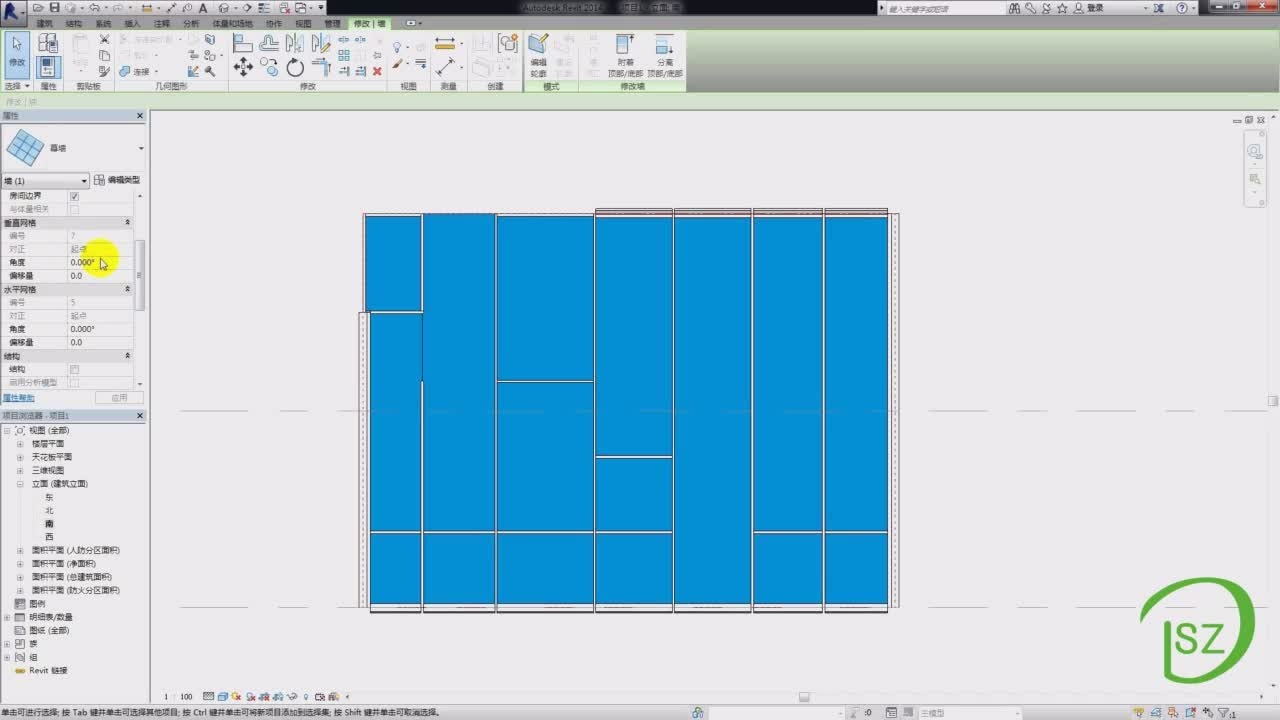This screenshot has width=1280, height=720.
Task: Click the Properties panel vertical scrollbar
Action: pyautogui.click(x=140, y=275)
